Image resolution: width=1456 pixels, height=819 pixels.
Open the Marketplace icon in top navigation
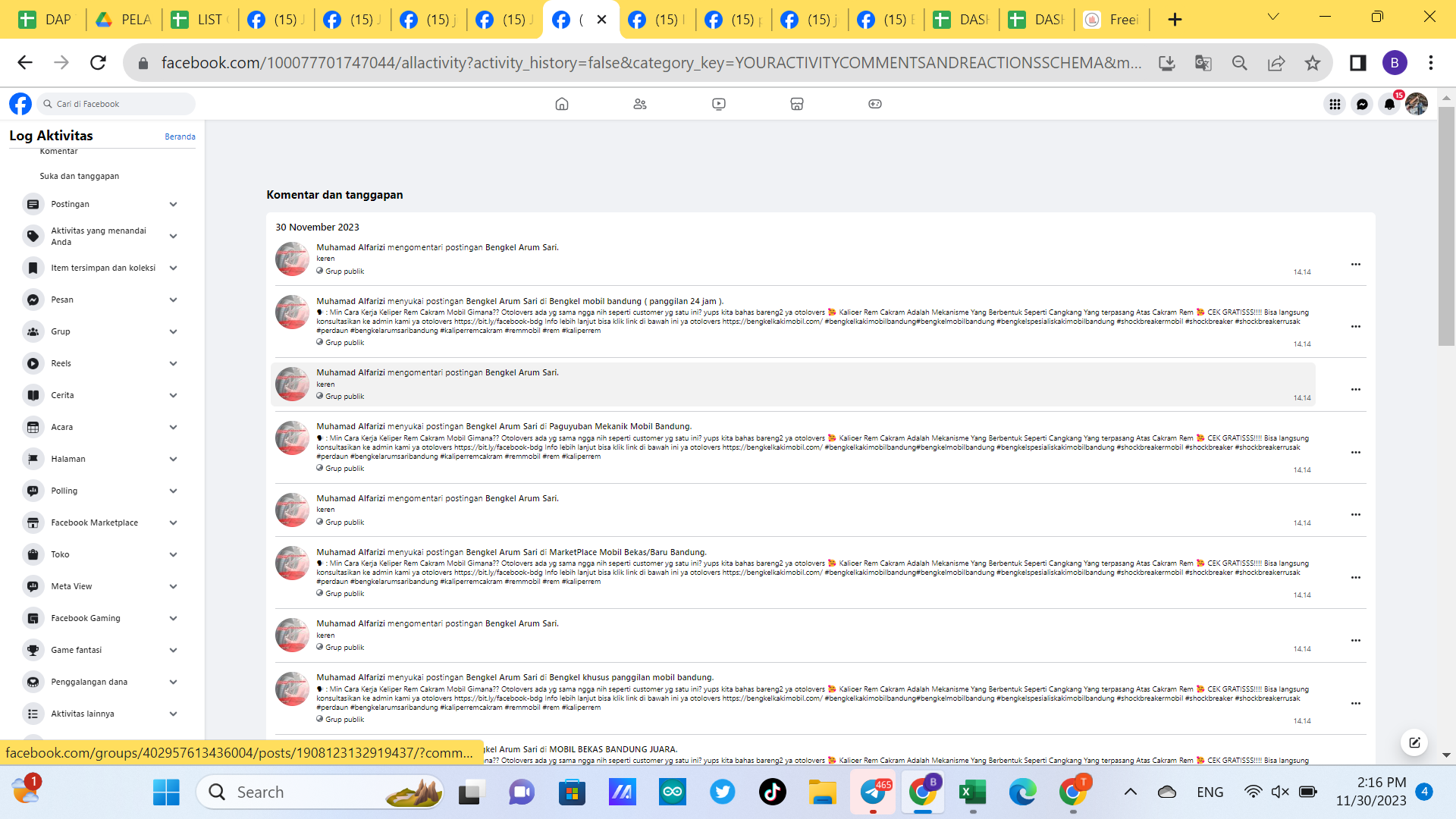coord(796,104)
